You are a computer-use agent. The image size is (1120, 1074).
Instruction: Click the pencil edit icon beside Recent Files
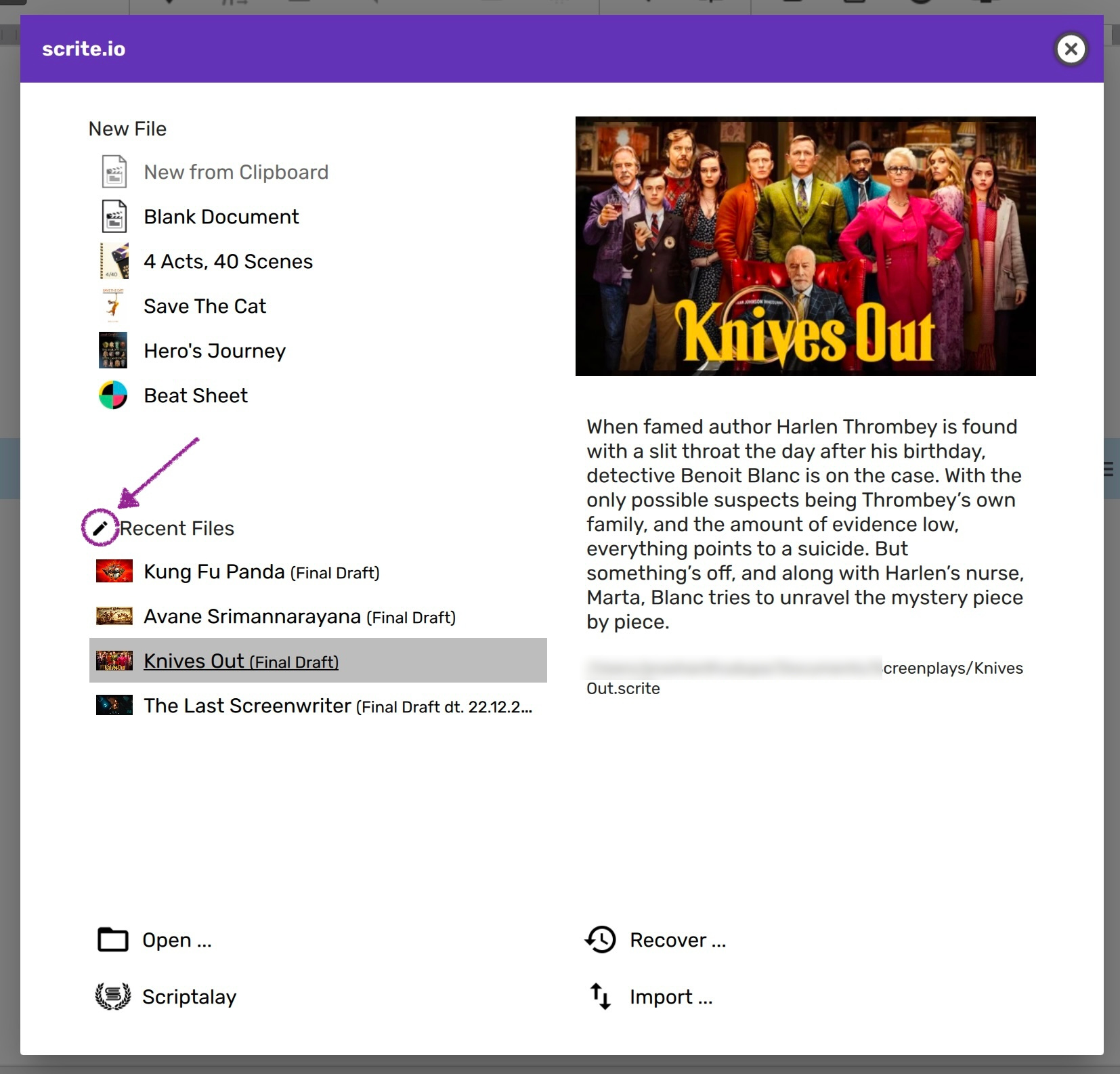(x=100, y=528)
